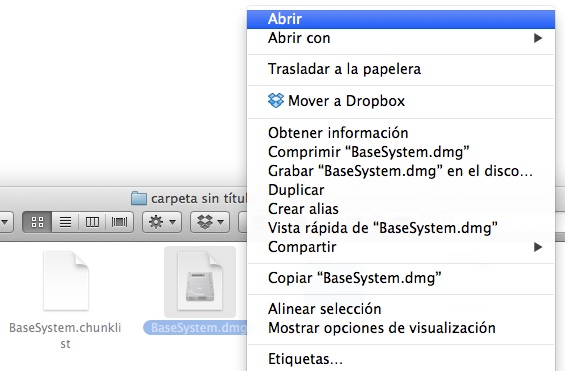Select Grabar "BaseSystem.dmg" en el disco
Image resolution: width=565 pixels, height=371 pixels.
point(401,171)
